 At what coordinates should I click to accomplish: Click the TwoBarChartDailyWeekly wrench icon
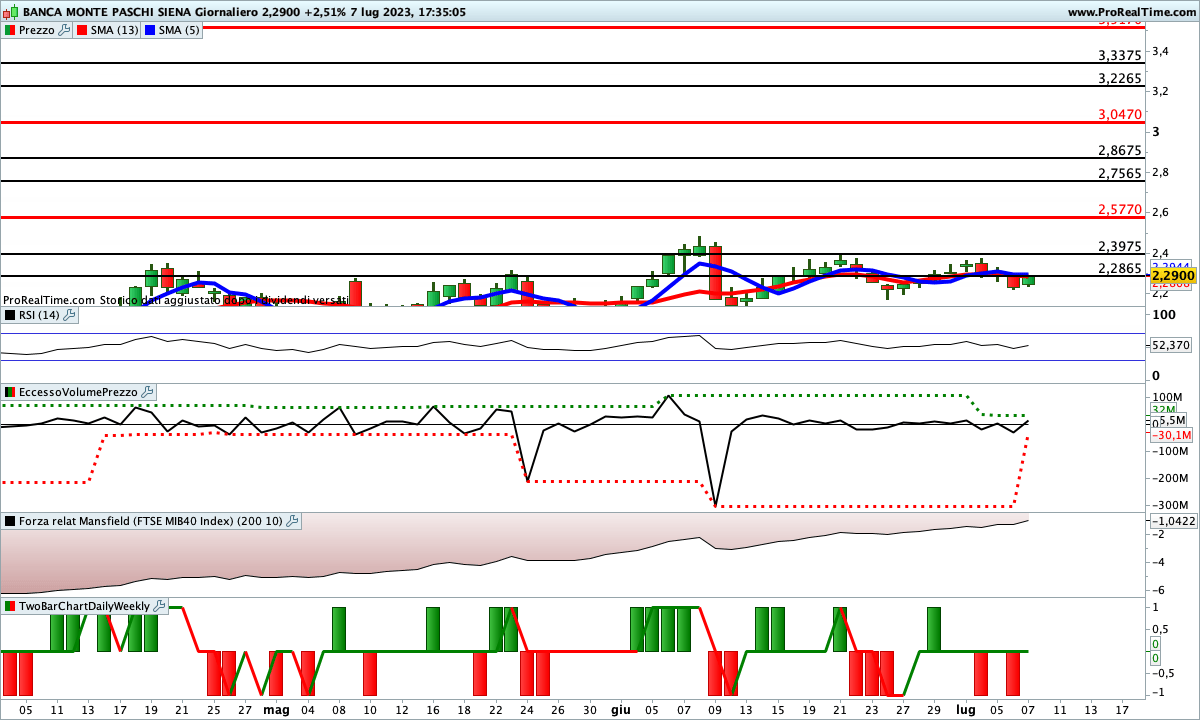159,606
